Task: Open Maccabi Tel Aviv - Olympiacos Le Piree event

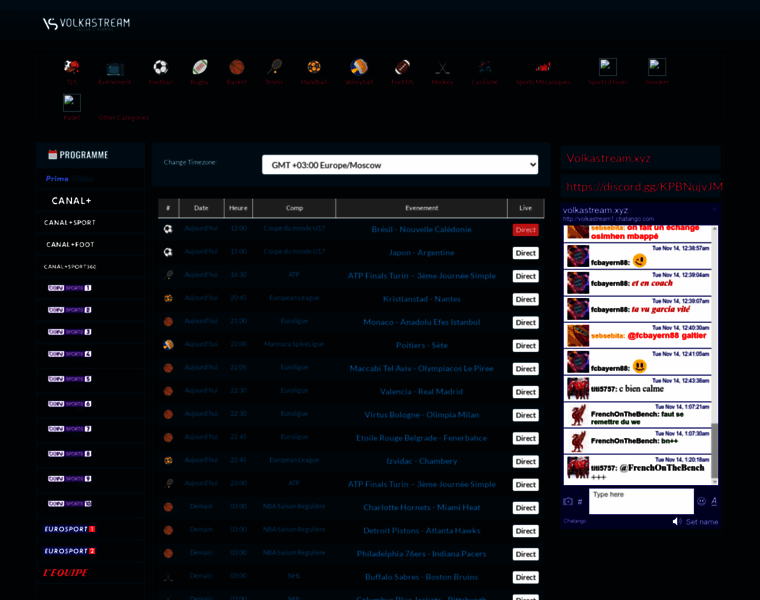Action: pos(421,368)
